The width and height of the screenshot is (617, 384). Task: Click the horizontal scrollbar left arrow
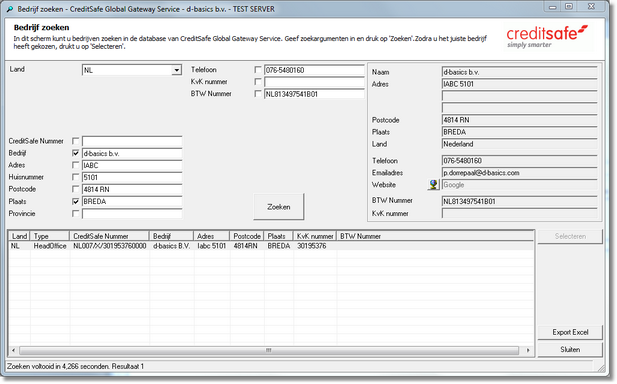click(x=14, y=350)
